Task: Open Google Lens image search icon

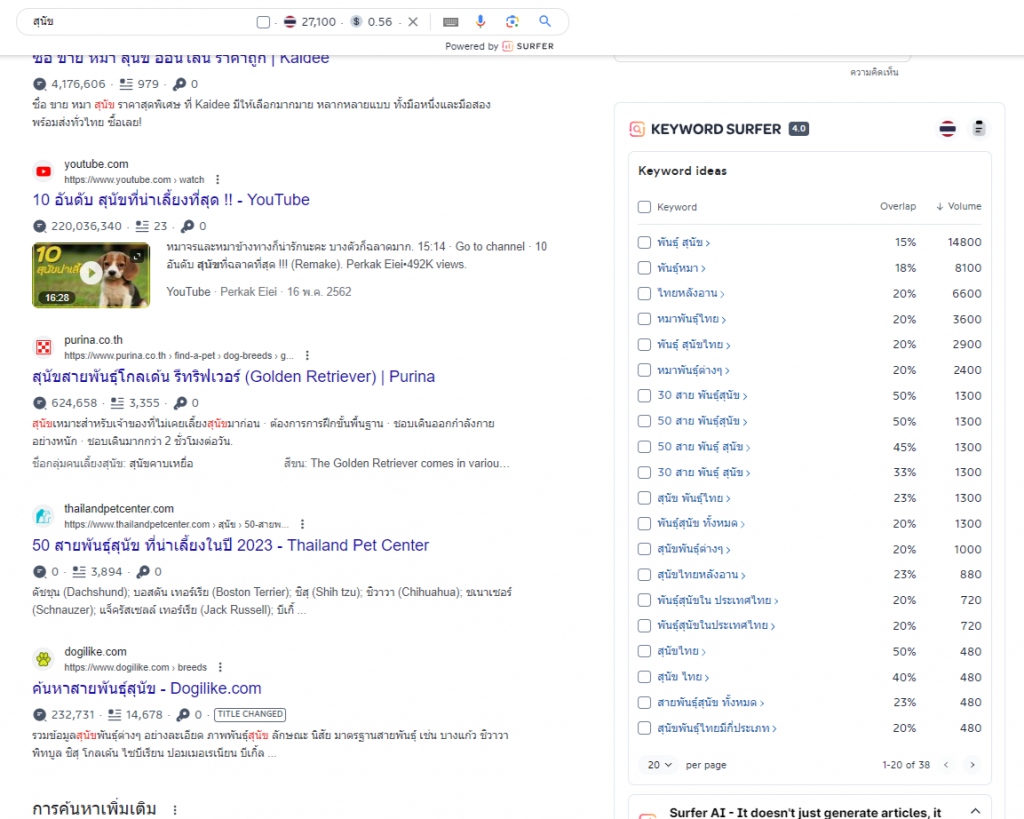Action: click(513, 22)
